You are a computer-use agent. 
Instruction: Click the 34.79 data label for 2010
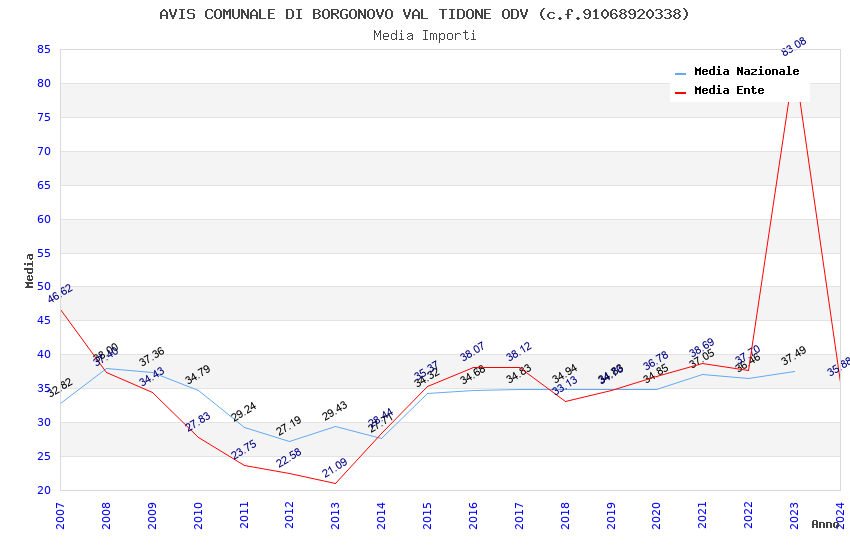[198, 374]
